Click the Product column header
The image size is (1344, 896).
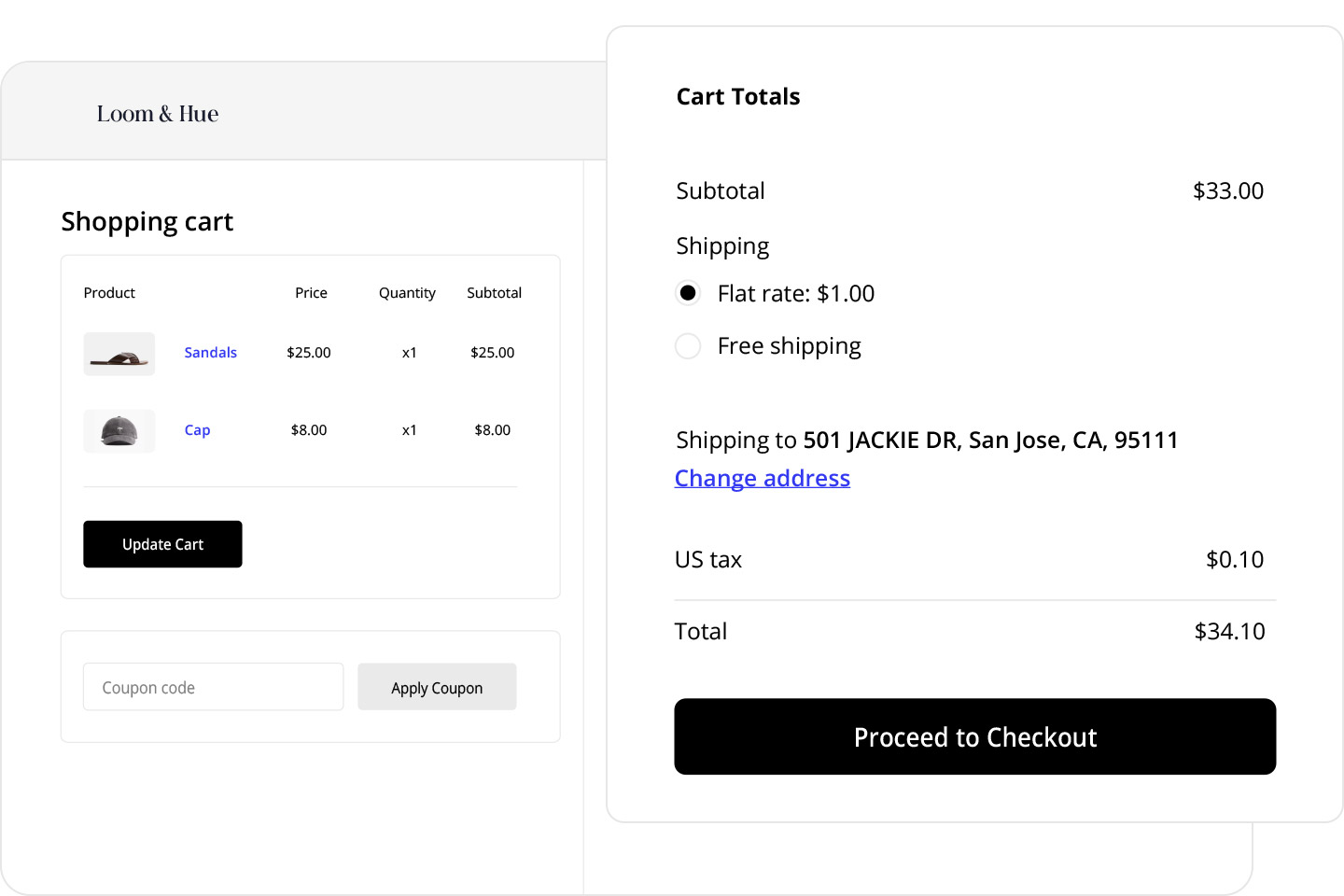coord(108,292)
